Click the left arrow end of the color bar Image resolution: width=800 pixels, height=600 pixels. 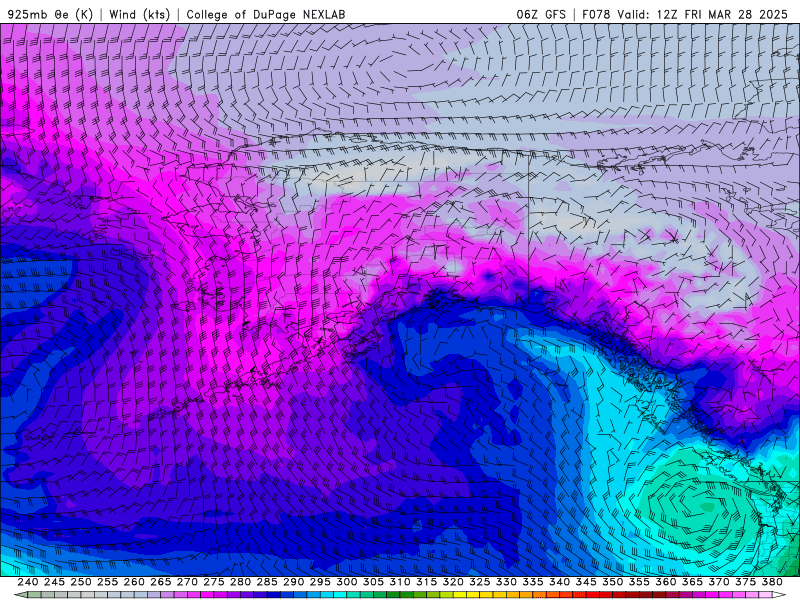click(x=21, y=594)
